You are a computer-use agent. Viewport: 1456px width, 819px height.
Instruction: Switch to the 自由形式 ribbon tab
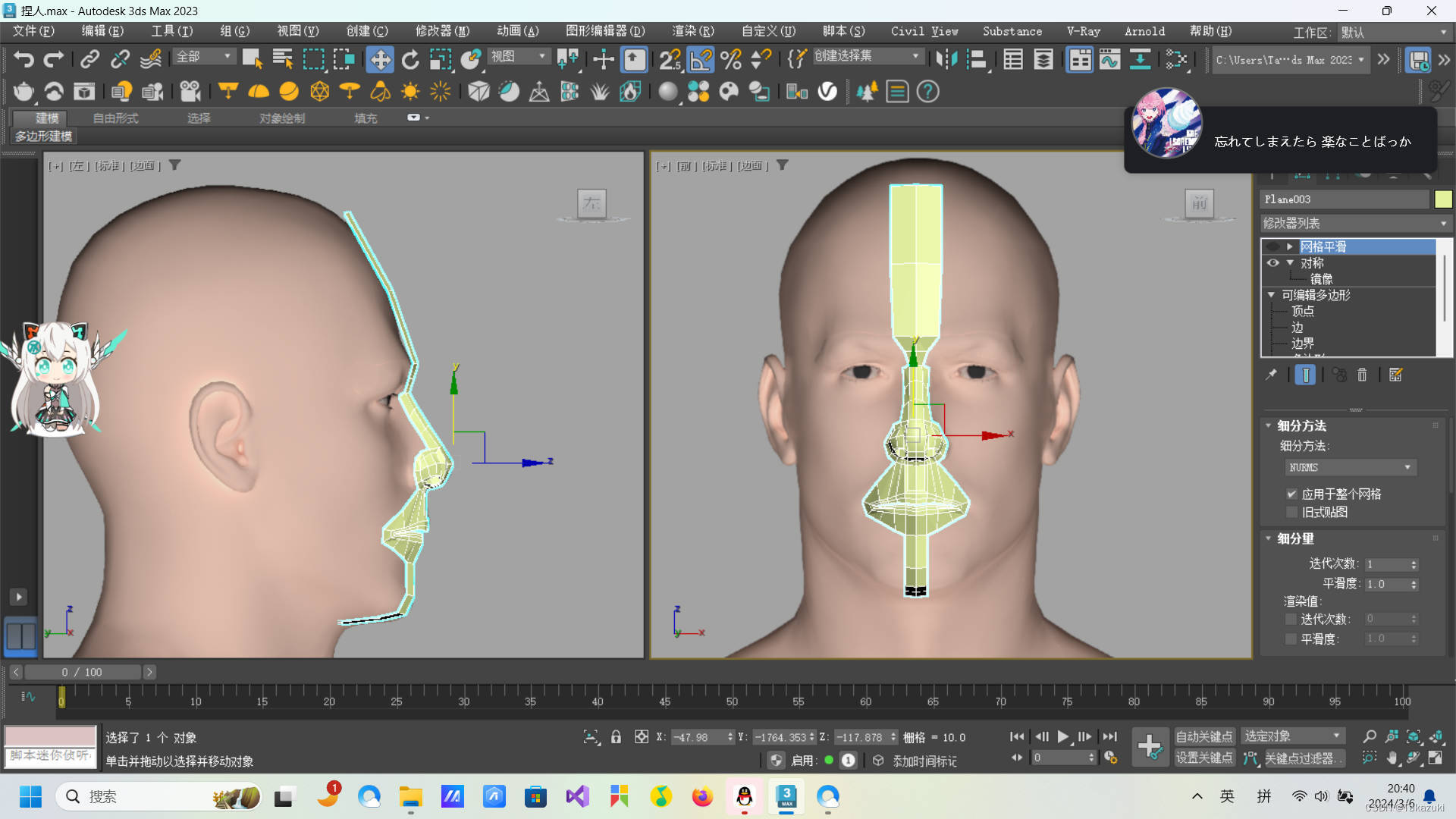115,118
